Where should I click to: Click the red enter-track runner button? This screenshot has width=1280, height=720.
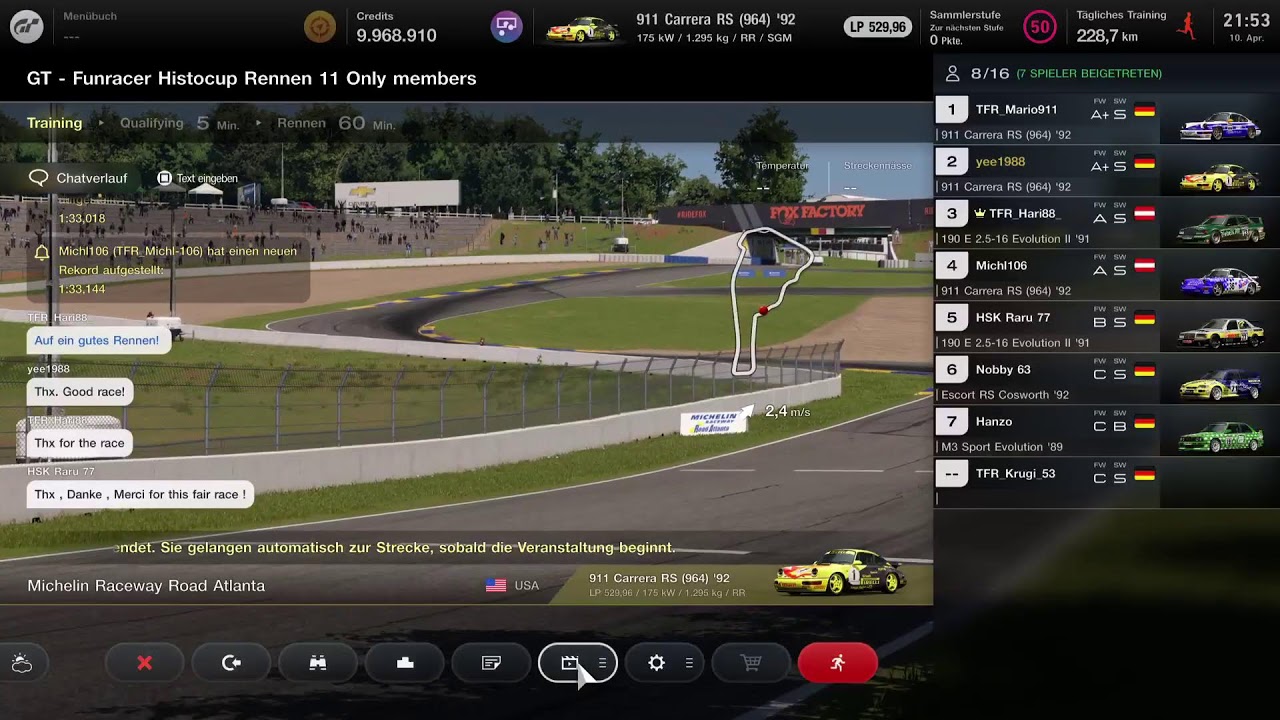838,663
